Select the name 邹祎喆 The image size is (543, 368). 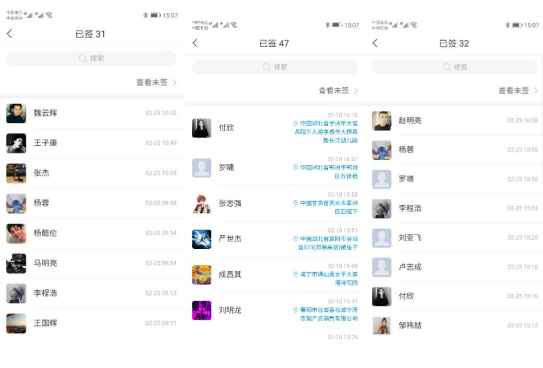pos(410,325)
